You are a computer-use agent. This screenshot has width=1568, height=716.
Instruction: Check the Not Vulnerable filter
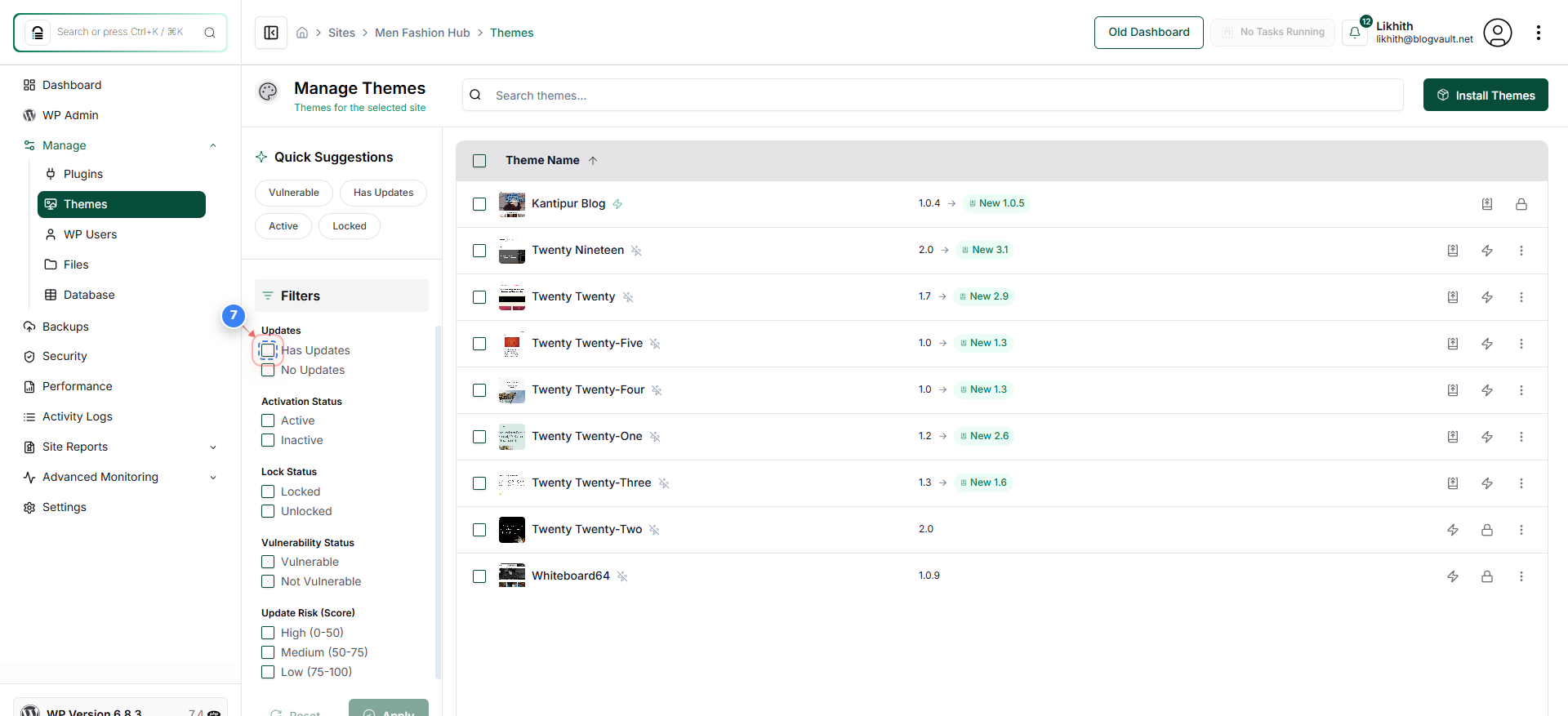click(268, 581)
